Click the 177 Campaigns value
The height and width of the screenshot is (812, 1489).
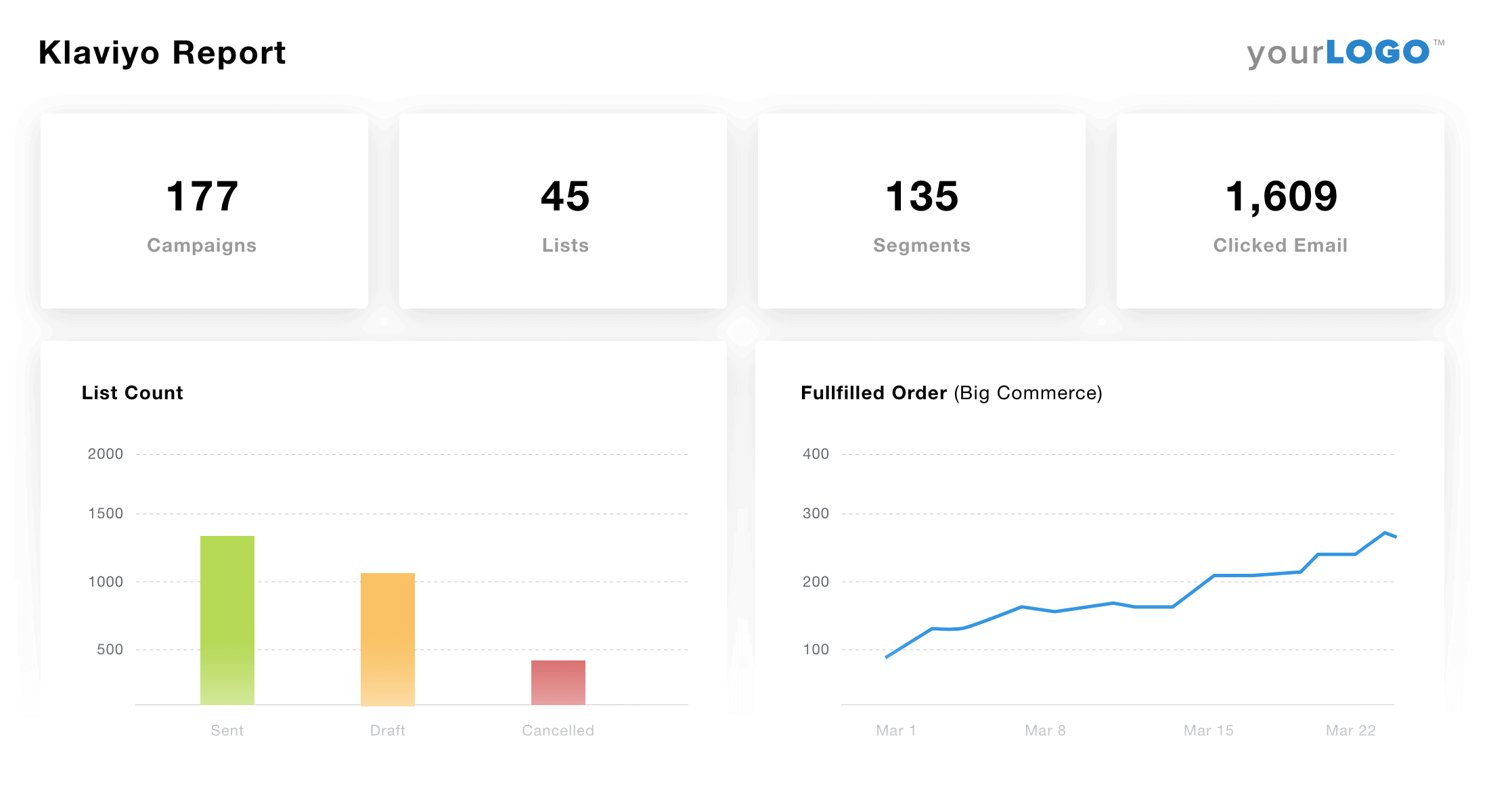click(201, 196)
